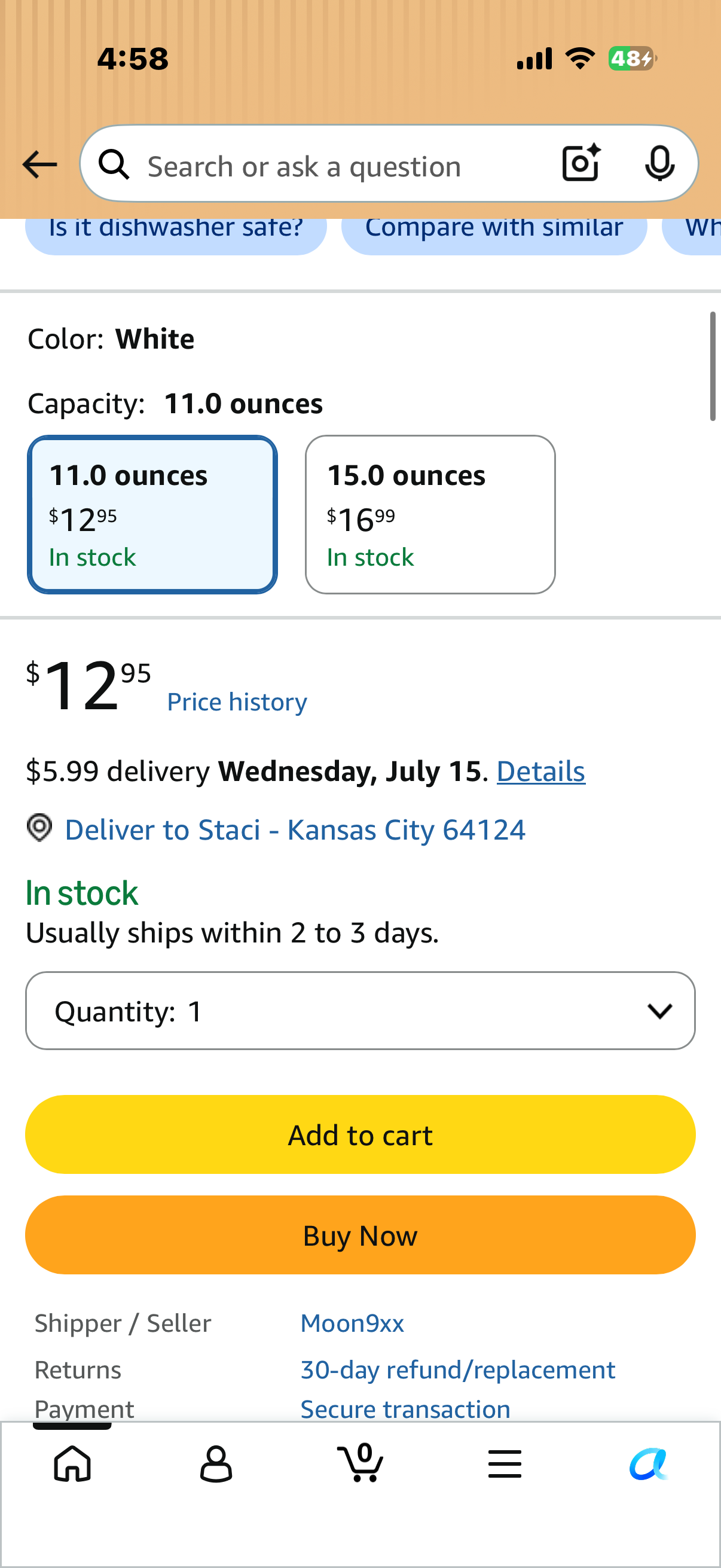Change delivery address Kansas City 64124

click(295, 829)
